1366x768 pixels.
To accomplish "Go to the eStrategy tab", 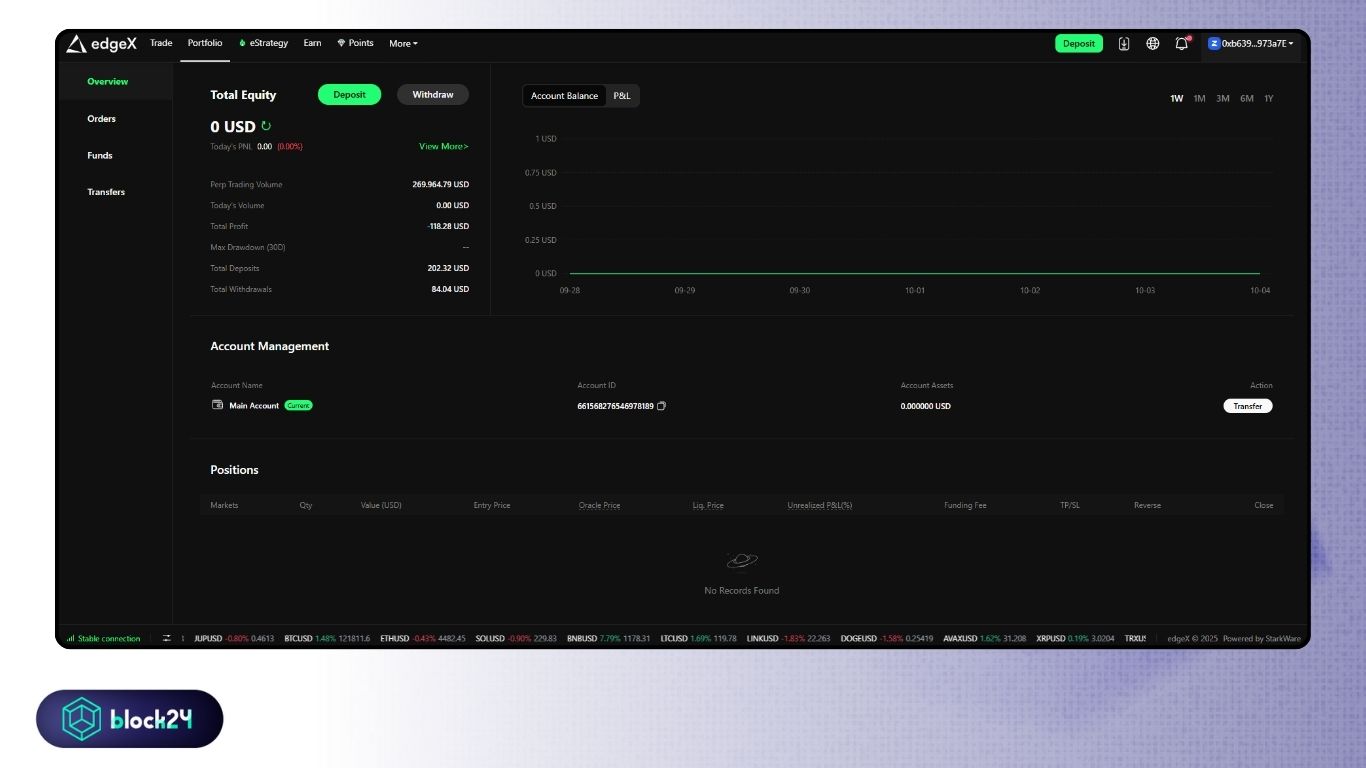I will pos(264,44).
